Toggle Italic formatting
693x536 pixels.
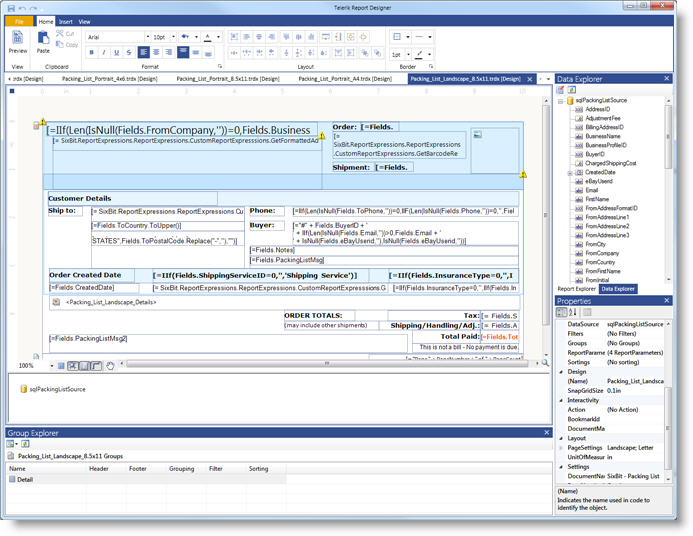click(104, 52)
